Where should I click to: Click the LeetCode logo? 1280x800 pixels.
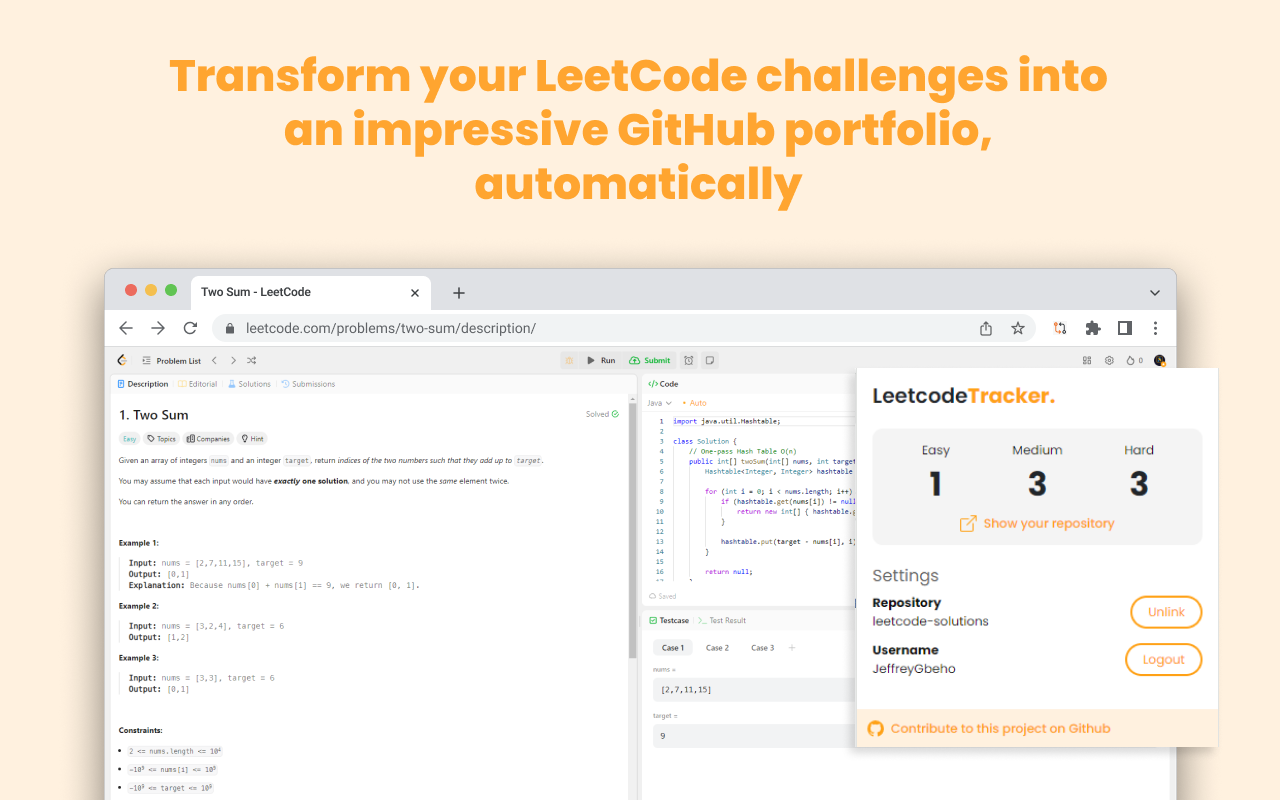tap(123, 360)
